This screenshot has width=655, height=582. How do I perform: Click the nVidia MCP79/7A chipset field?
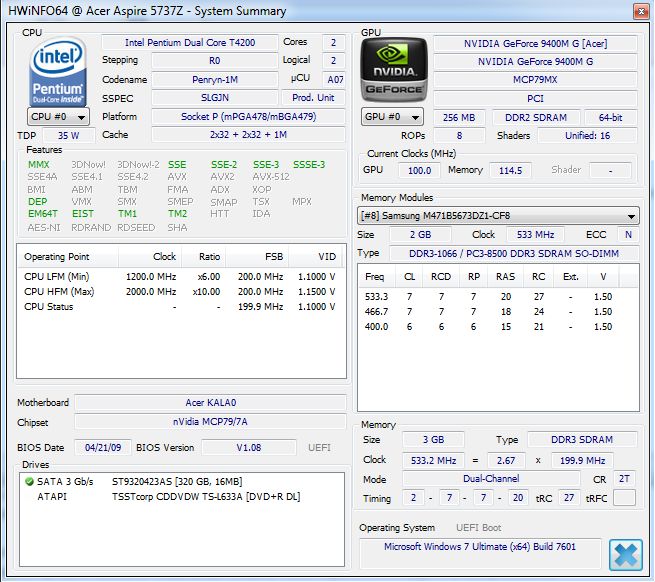pos(211,422)
